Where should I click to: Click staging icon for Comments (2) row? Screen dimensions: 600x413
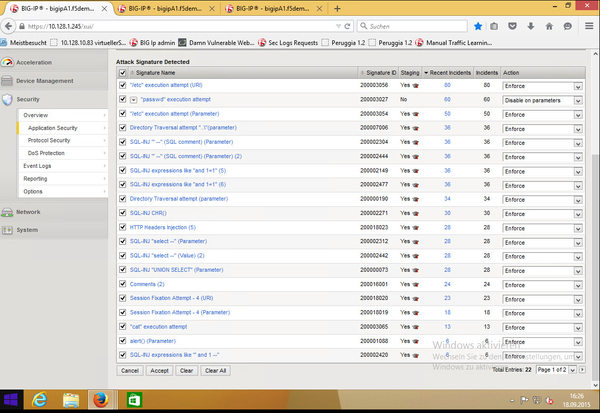coord(416,284)
